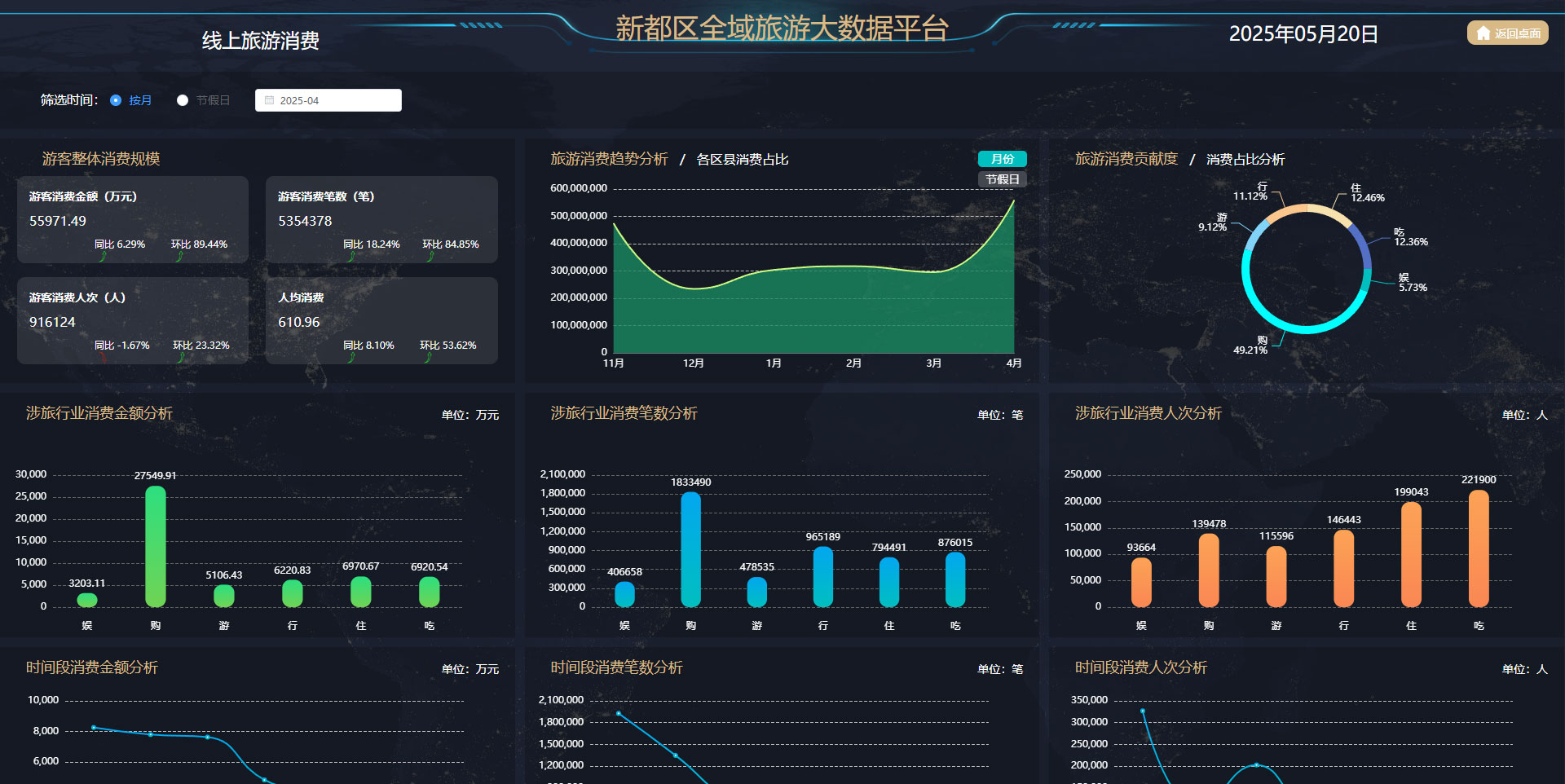Select the 按月 radio button
Viewport: 1565px width, 784px height.
click(116, 100)
